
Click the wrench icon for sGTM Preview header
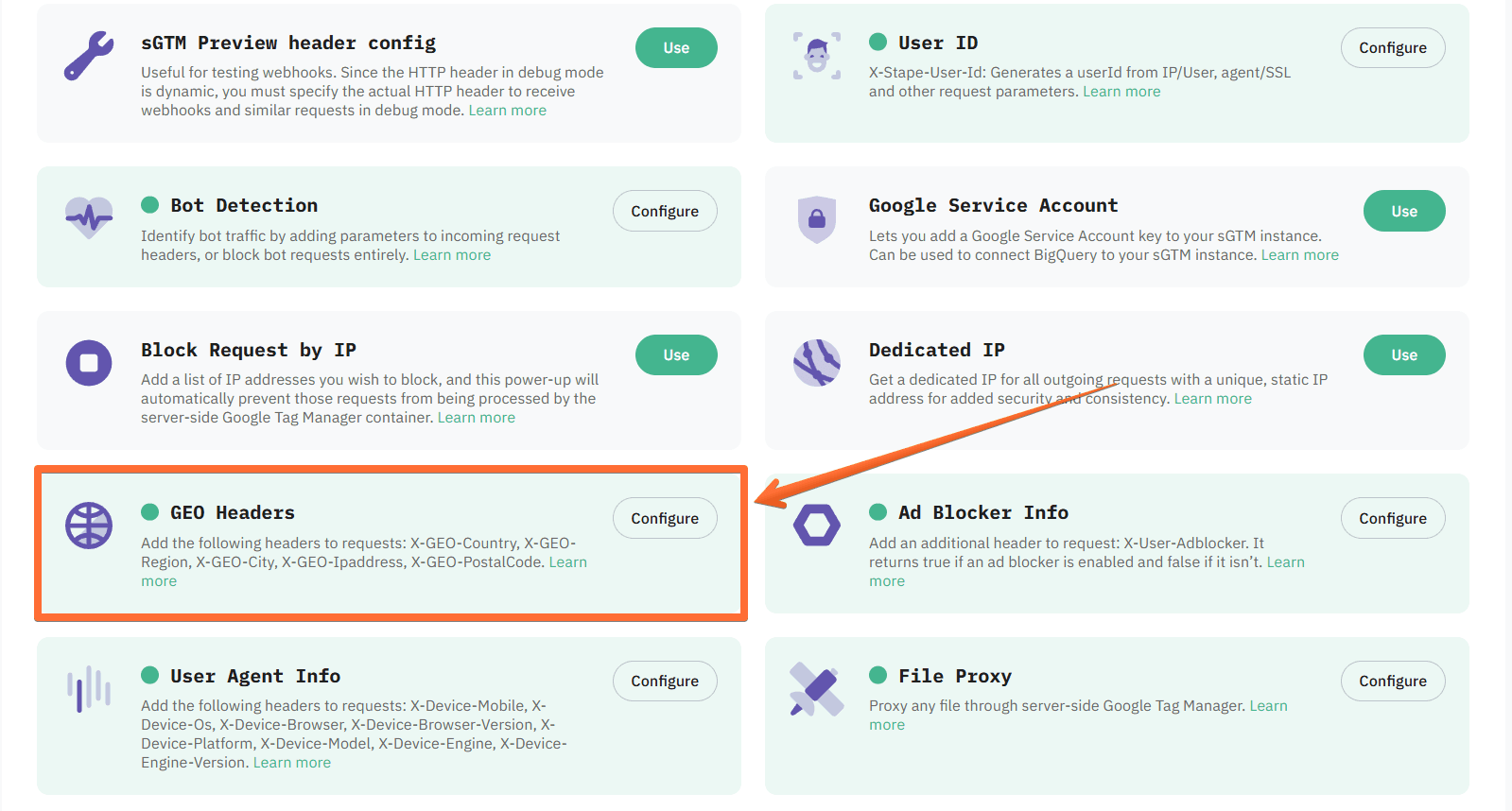click(89, 55)
